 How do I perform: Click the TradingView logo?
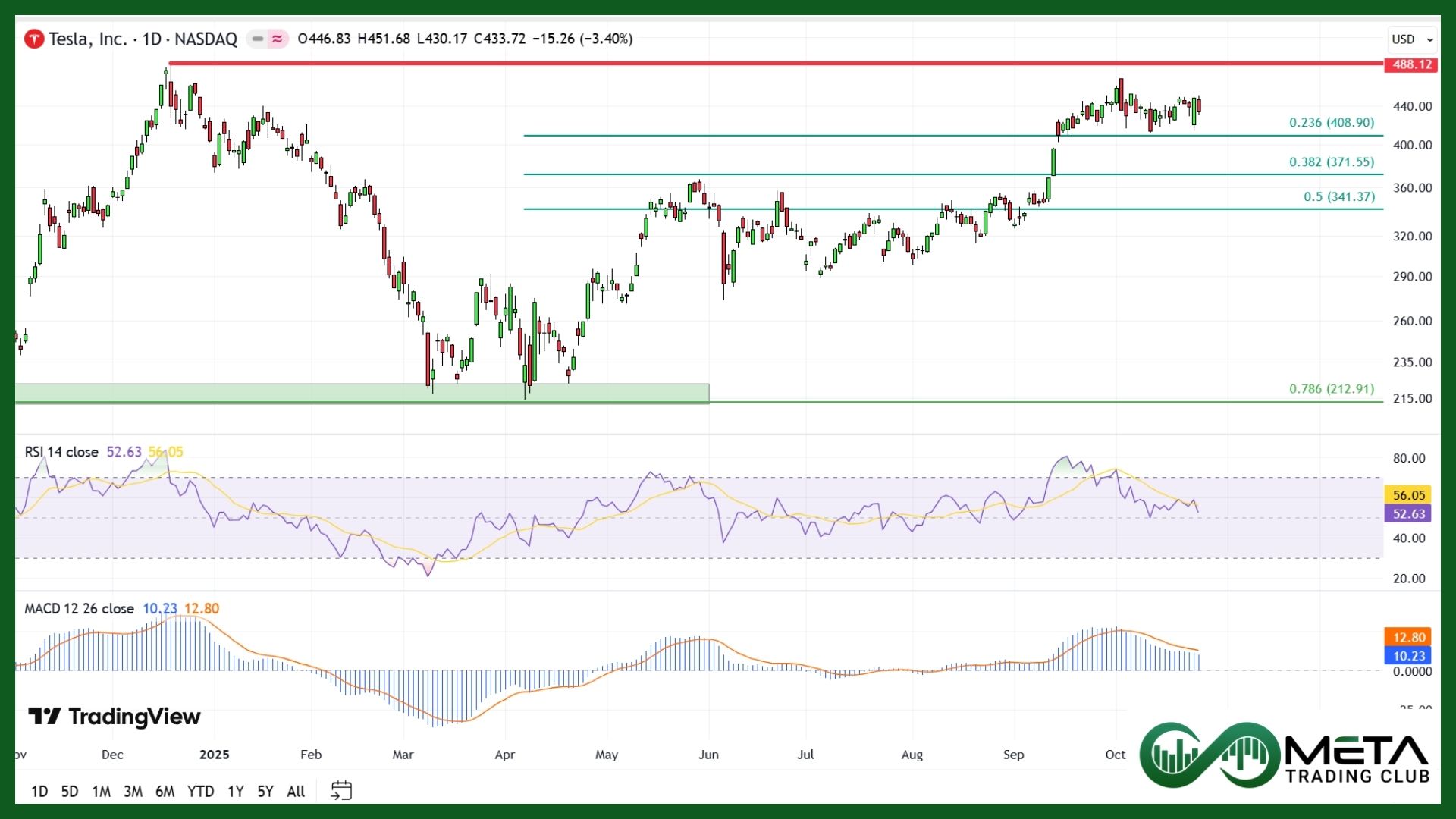pyautogui.click(x=115, y=717)
